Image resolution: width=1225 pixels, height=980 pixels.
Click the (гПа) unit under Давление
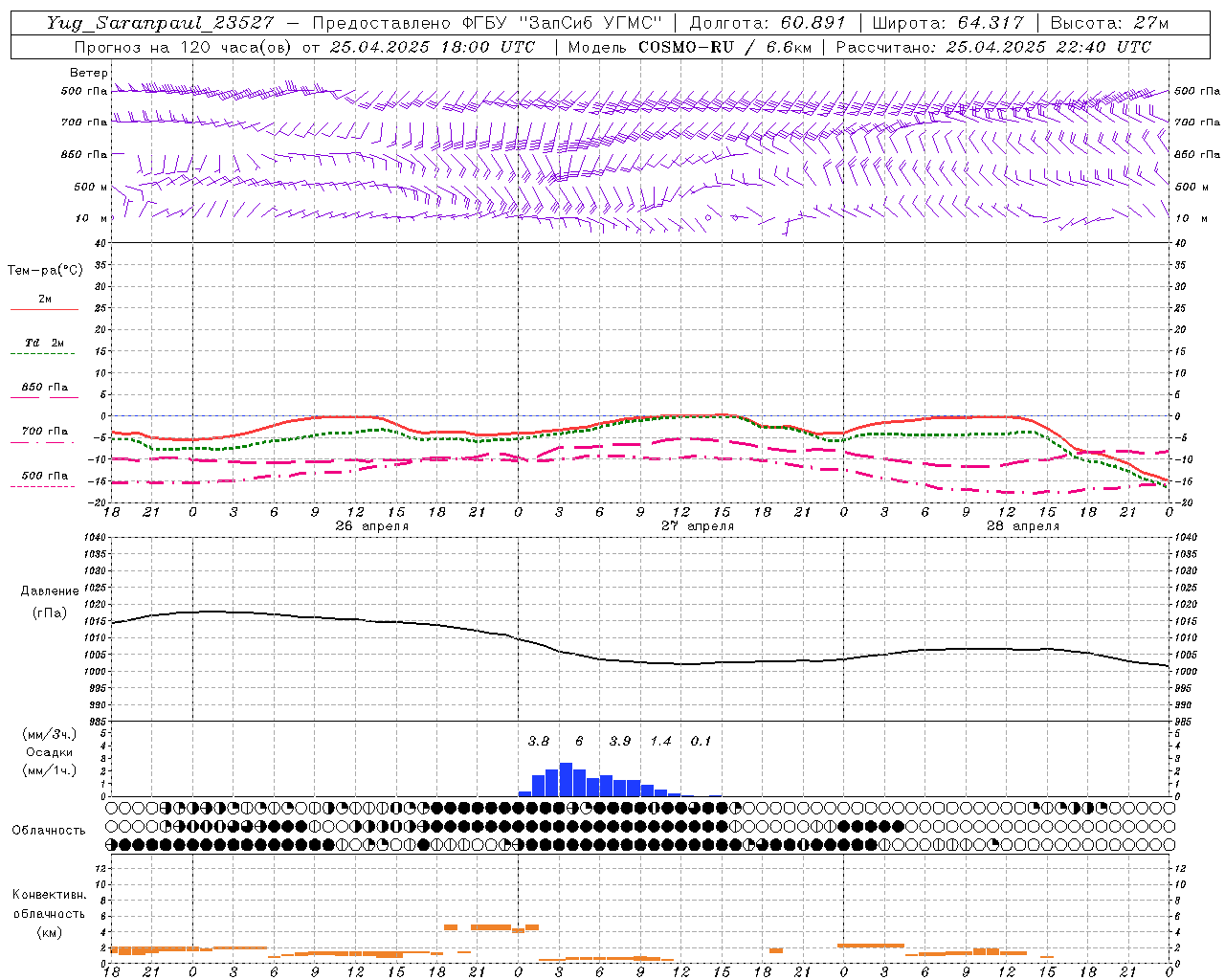tap(50, 612)
